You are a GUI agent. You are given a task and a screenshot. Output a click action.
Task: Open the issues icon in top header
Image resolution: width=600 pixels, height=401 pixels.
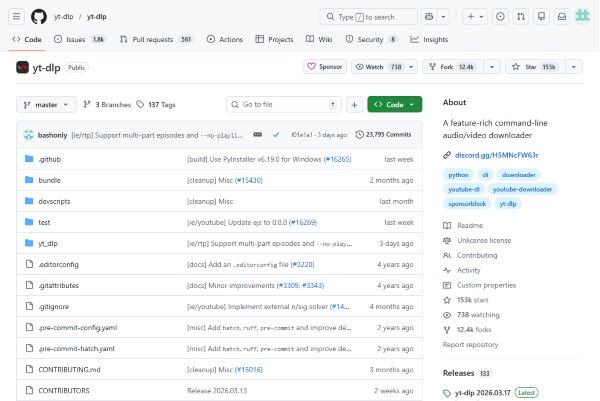click(500, 16)
